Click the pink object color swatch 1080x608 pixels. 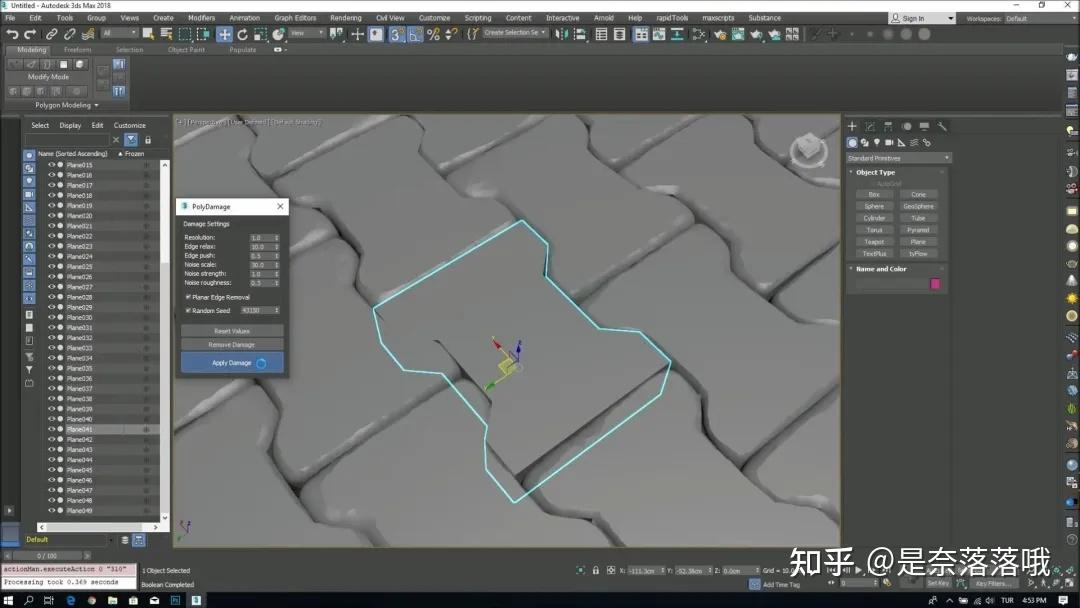tap(935, 283)
